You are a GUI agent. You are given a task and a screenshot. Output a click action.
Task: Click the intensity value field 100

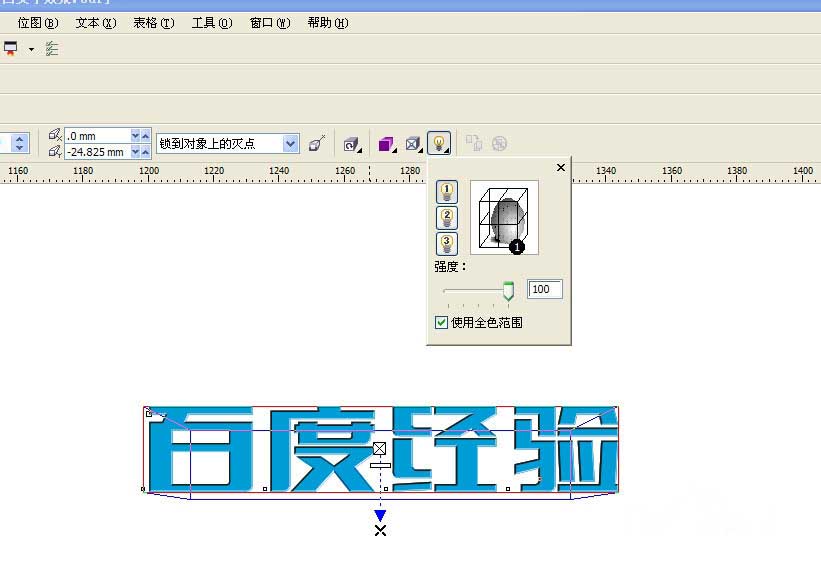pyautogui.click(x=545, y=289)
